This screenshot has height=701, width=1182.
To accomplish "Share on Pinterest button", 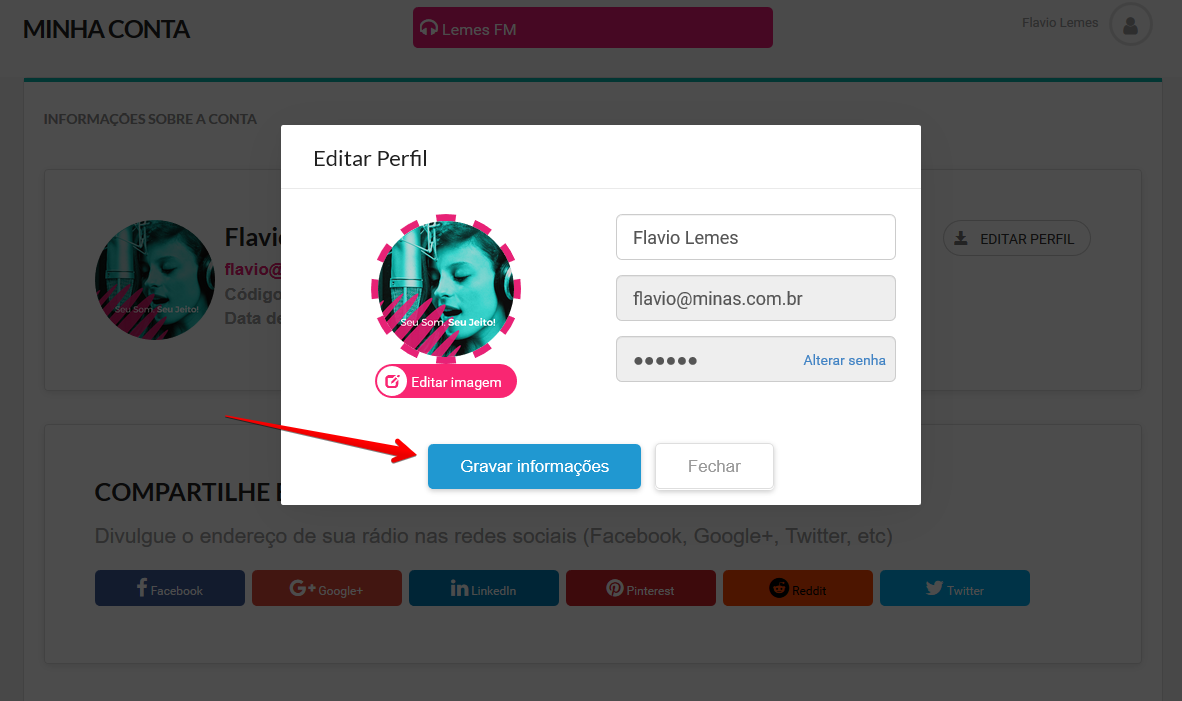I will pos(641,588).
